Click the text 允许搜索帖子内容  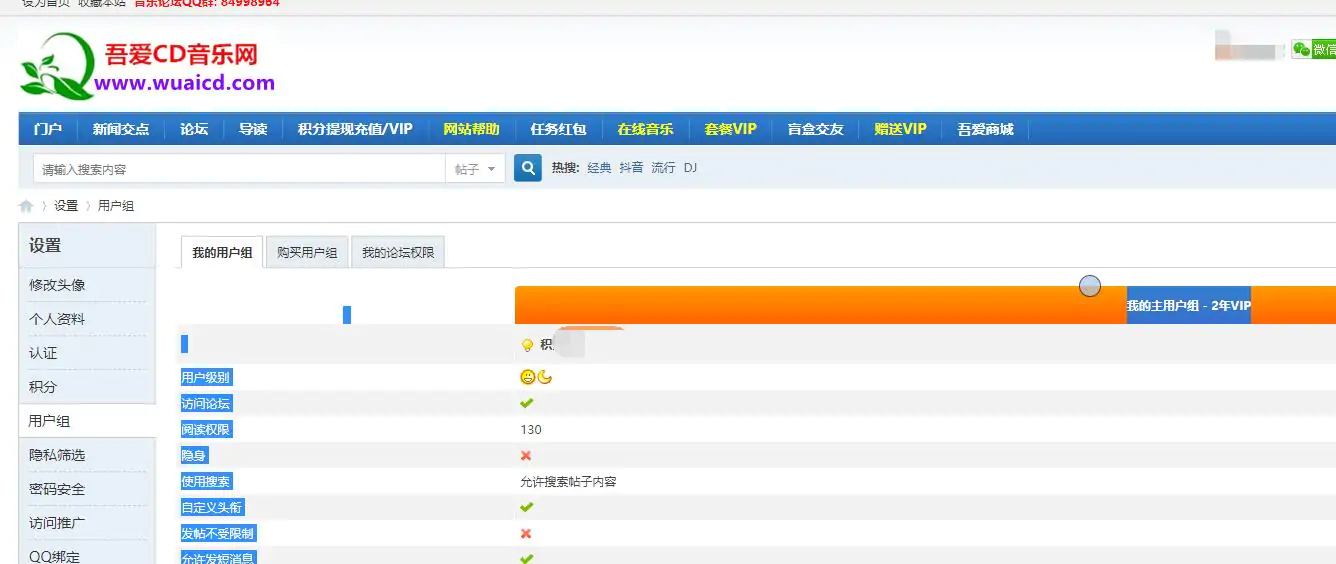click(568, 481)
